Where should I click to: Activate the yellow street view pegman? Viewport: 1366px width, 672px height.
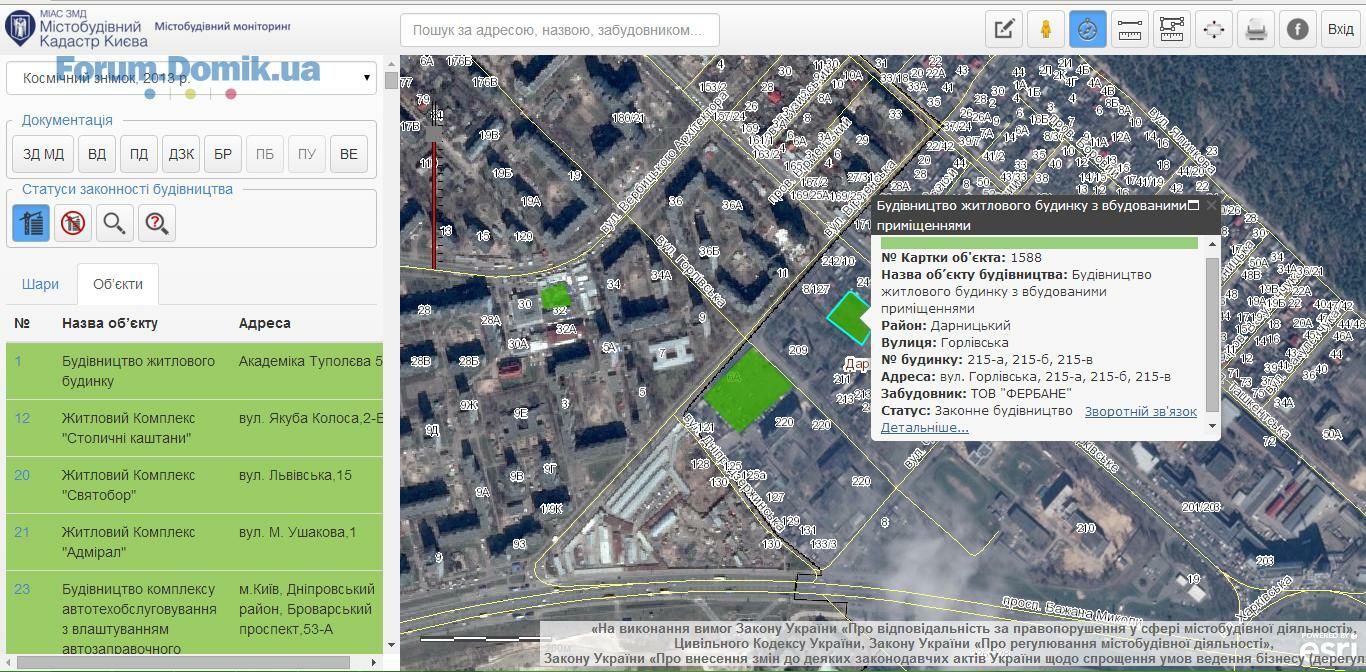point(1046,29)
